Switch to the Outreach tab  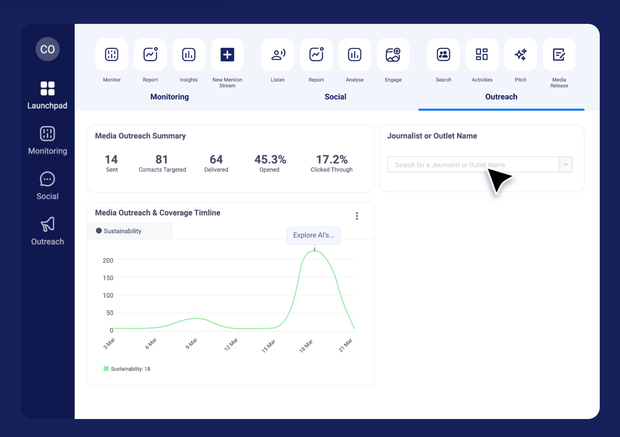(x=501, y=97)
